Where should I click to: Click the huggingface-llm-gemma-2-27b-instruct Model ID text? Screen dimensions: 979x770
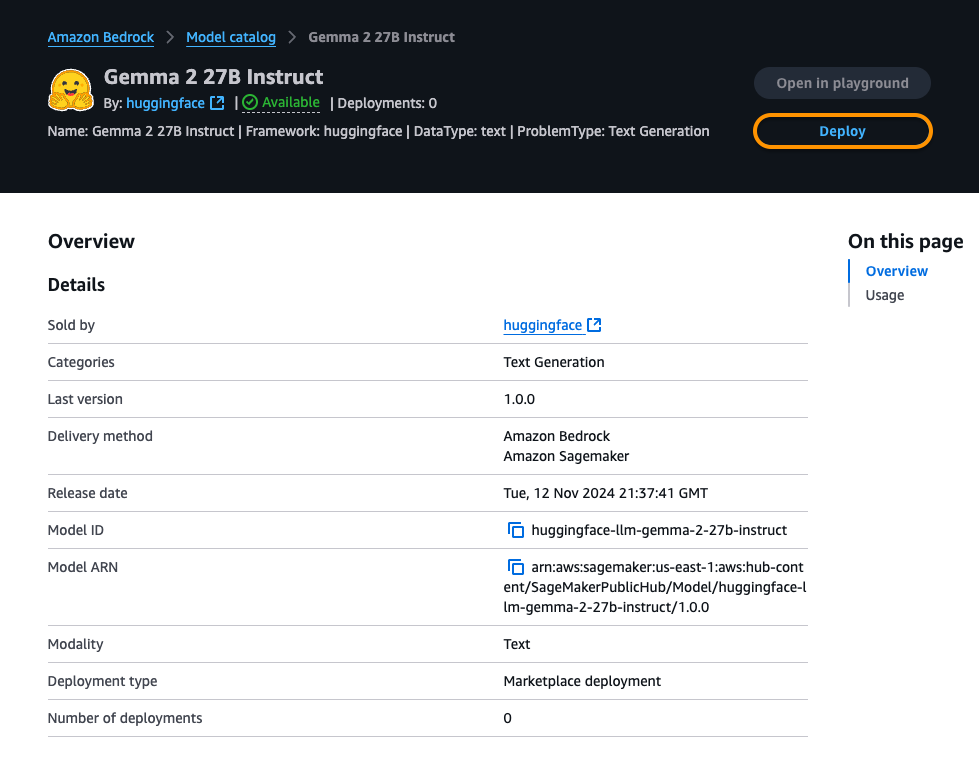[x=659, y=530]
